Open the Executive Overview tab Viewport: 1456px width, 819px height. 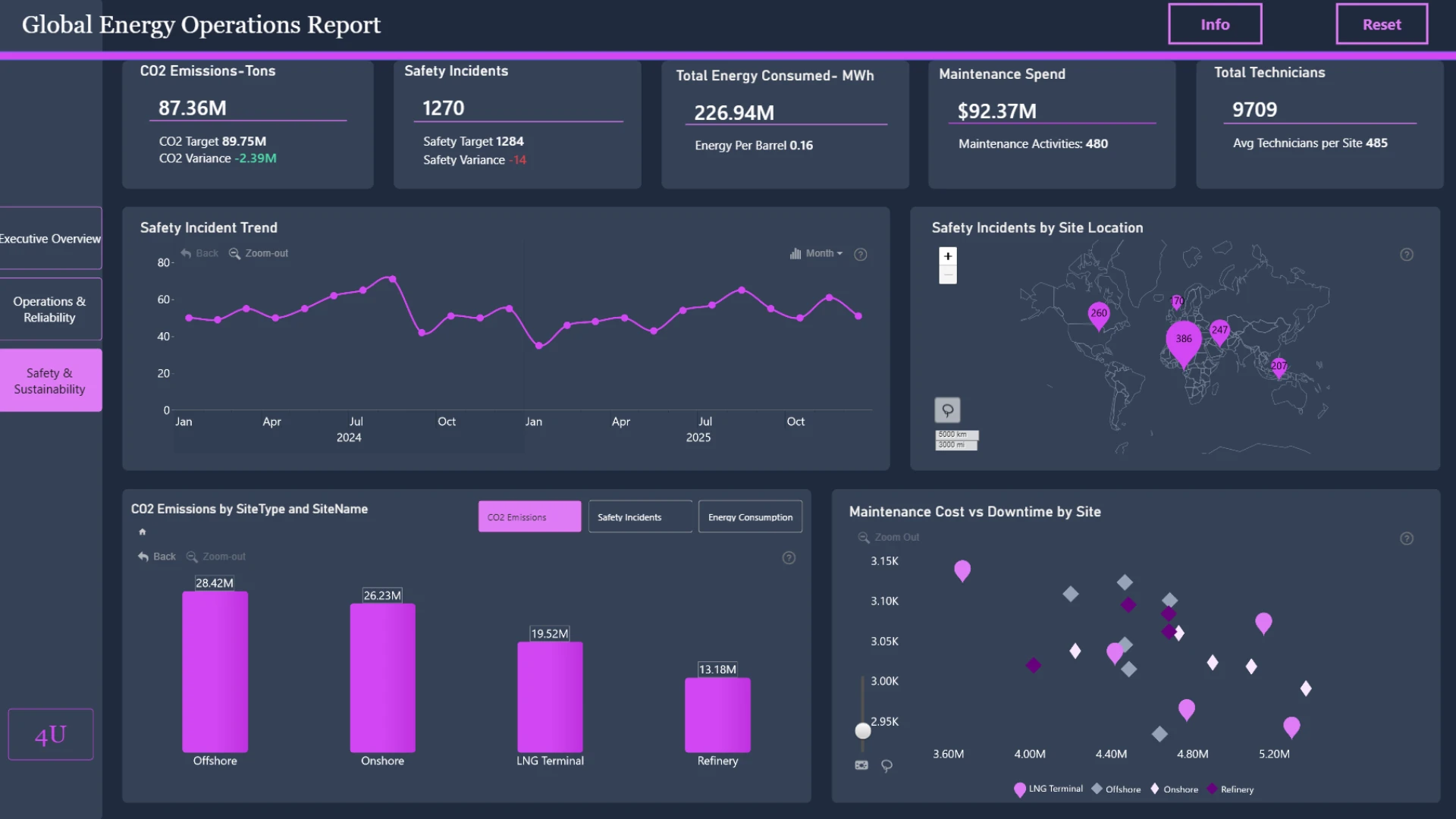[50, 238]
